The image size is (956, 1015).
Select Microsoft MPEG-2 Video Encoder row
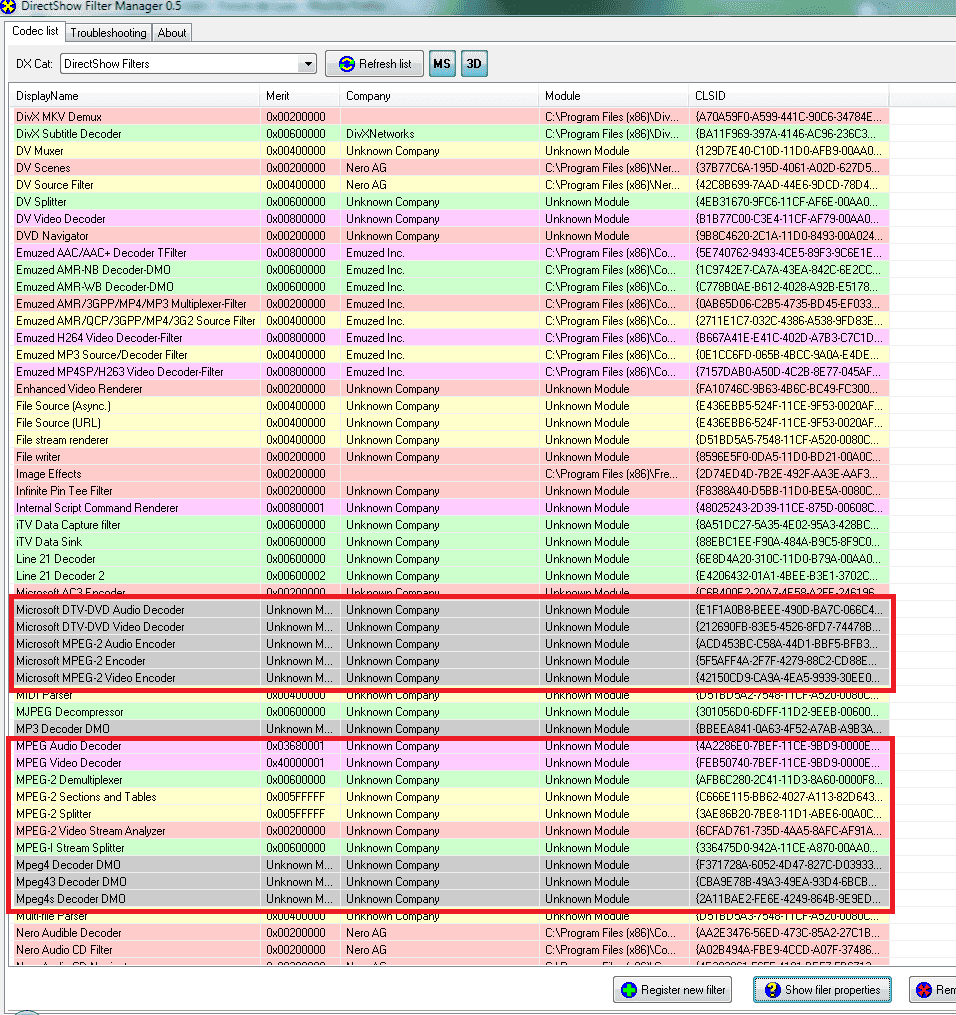click(451, 678)
